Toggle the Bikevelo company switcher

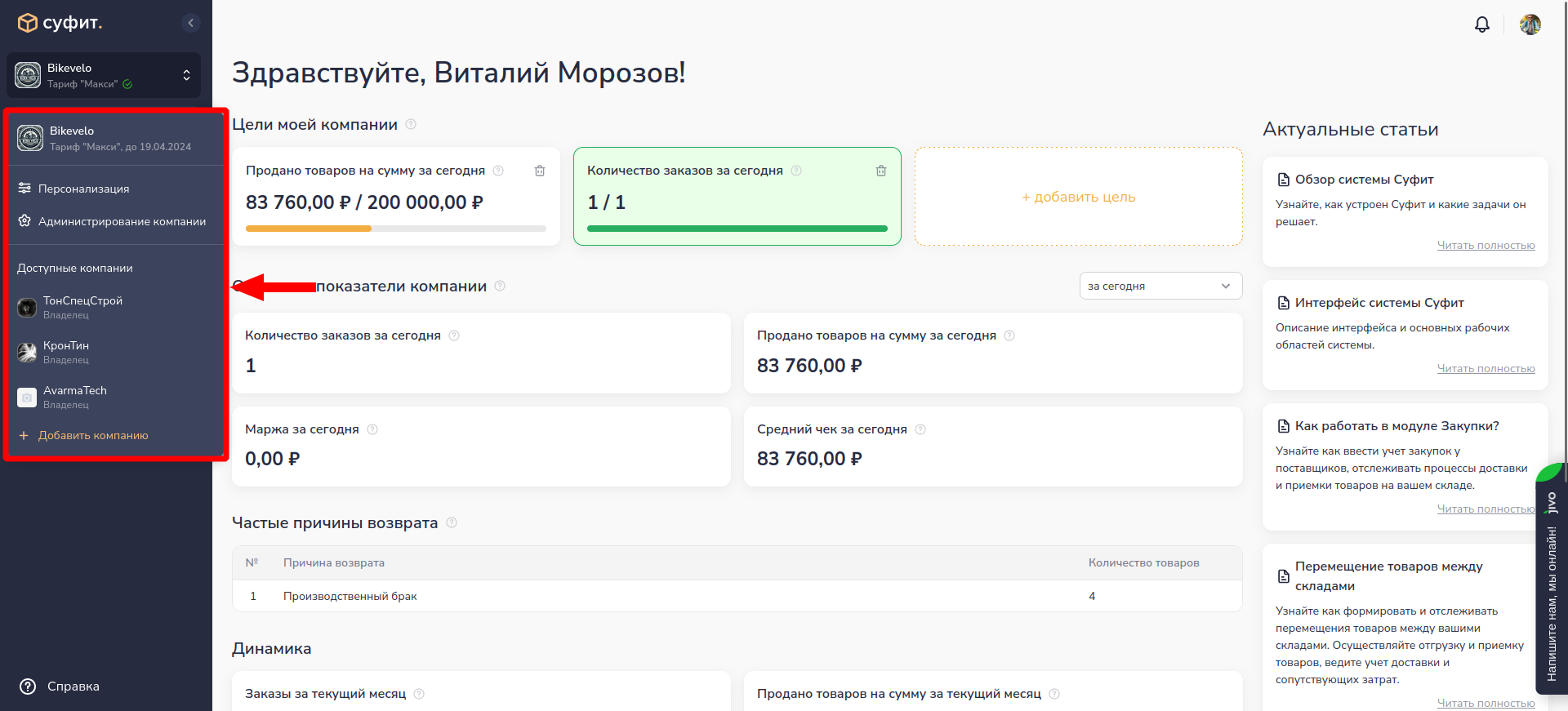(104, 75)
